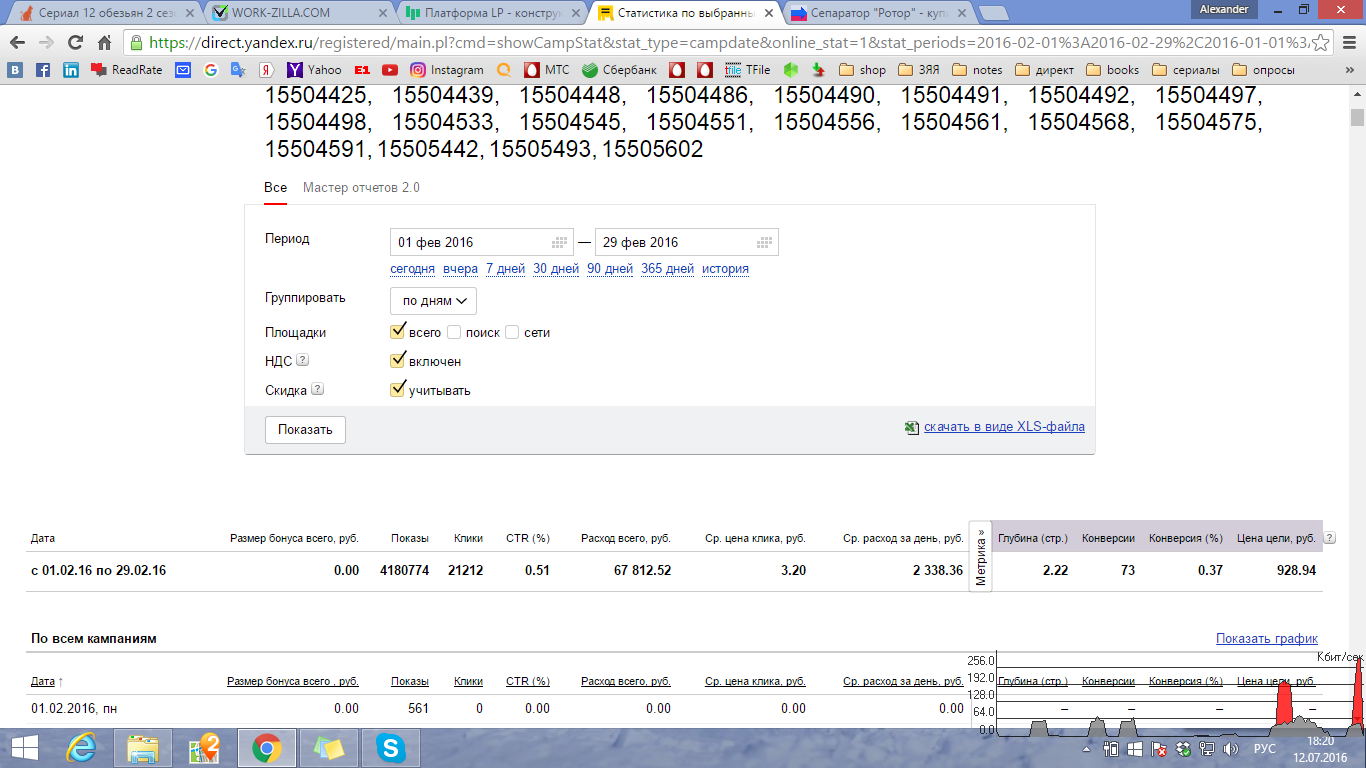Screen dimensions: 1366x768
Task: Open the 'по дням' grouping dropdown
Action: [433, 301]
